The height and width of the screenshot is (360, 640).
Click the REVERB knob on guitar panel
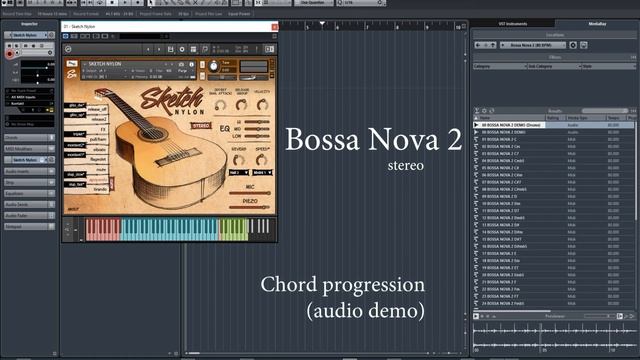click(x=238, y=160)
